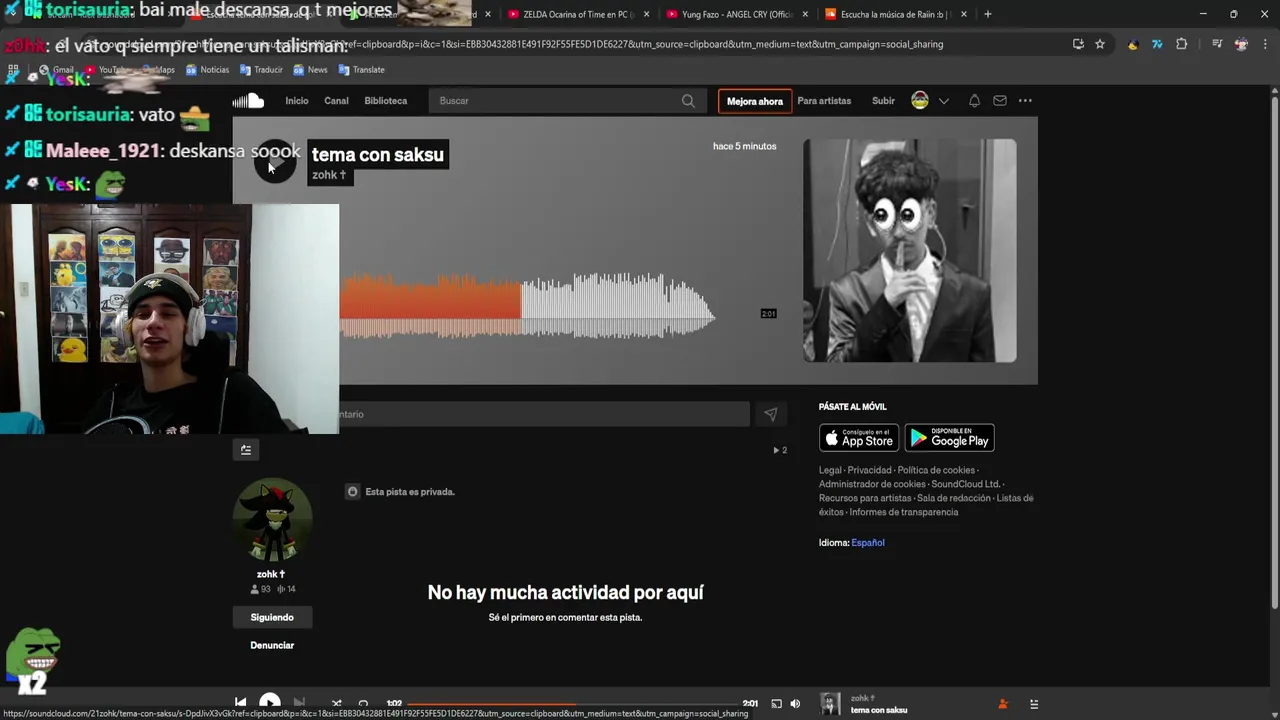Image resolution: width=1280 pixels, height=720 pixels.
Task: Click the Denunciar report link
Action: (x=272, y=645)
